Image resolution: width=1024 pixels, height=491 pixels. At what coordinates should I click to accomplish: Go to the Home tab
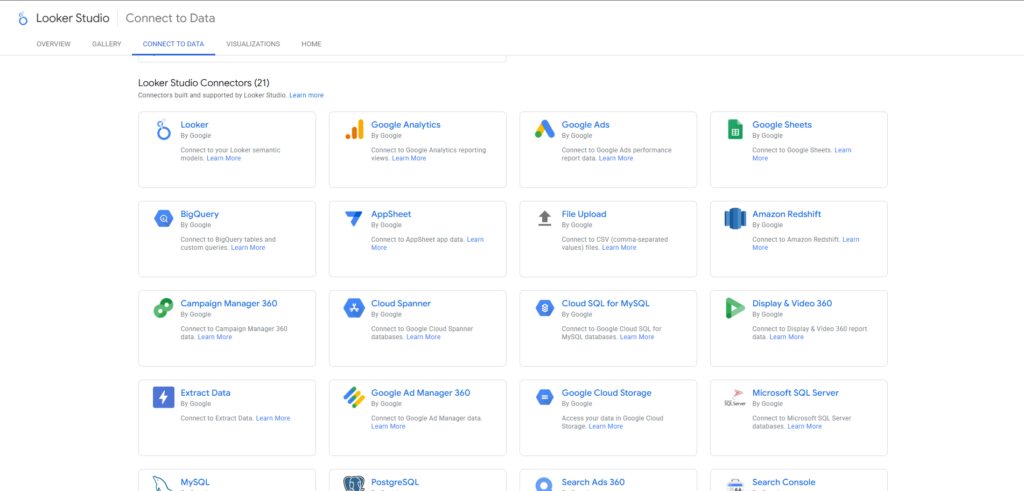(x=312, y=44)
